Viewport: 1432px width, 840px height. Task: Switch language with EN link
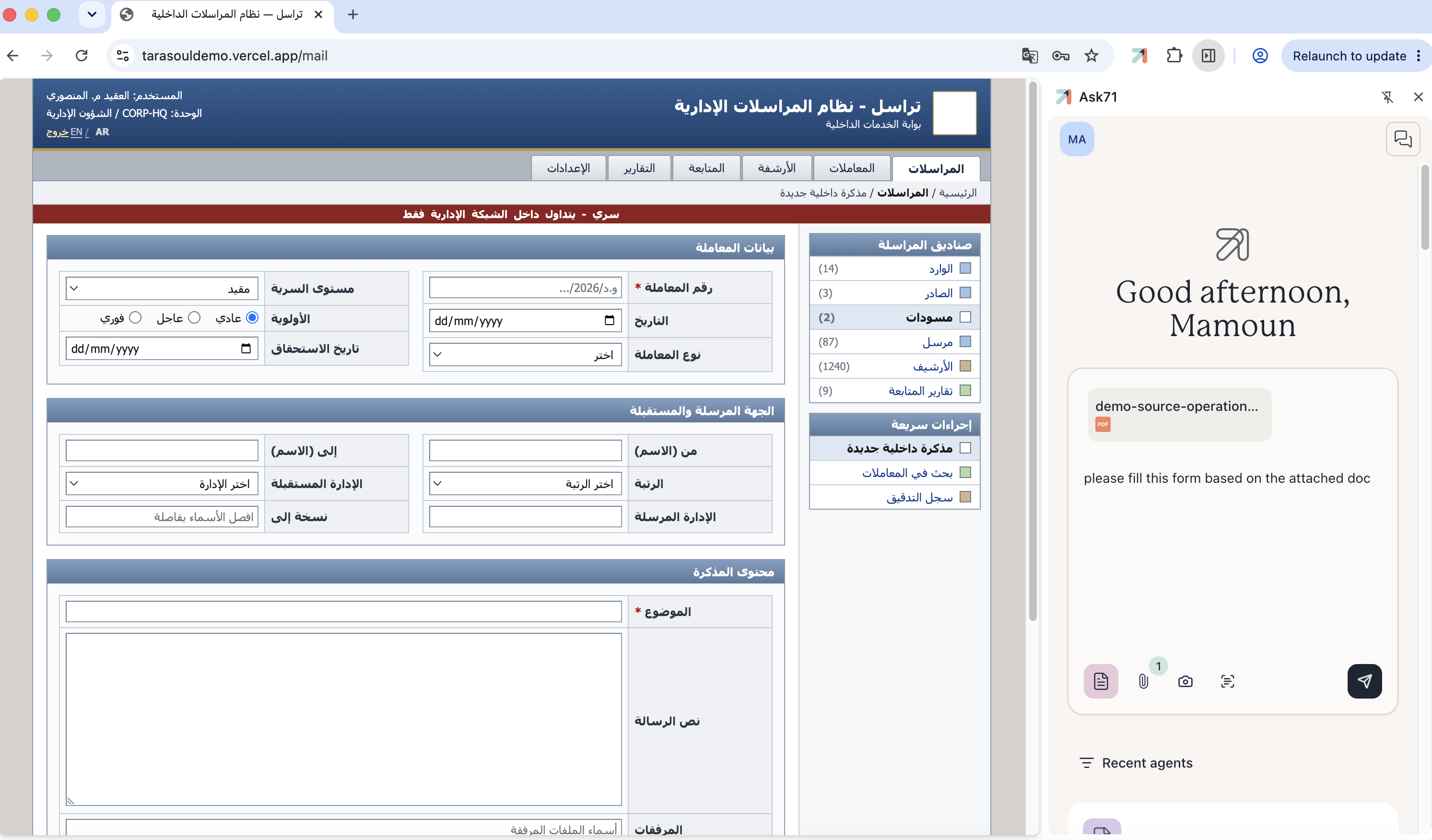76,132
